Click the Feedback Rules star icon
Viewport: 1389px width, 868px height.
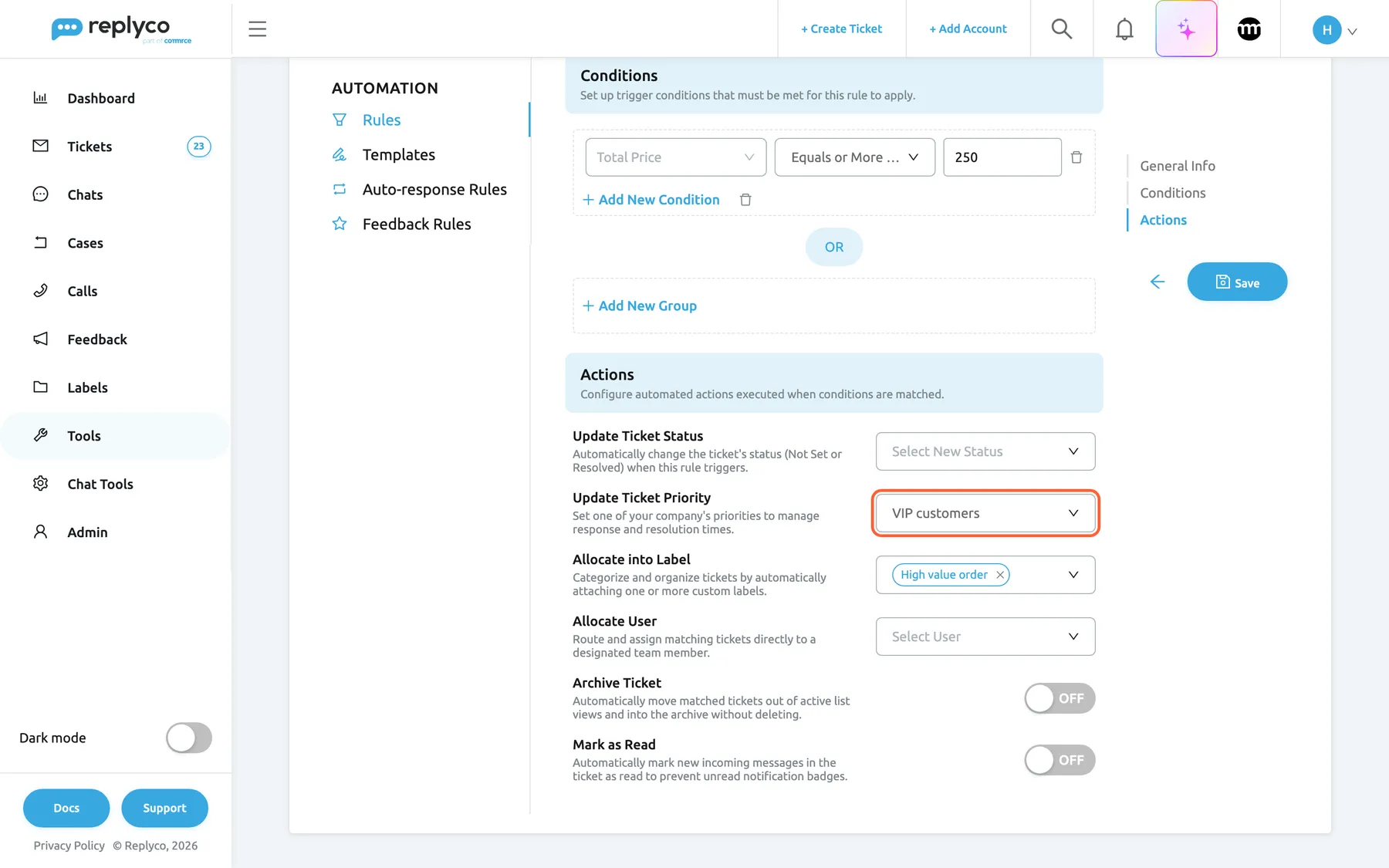(339, 224)
